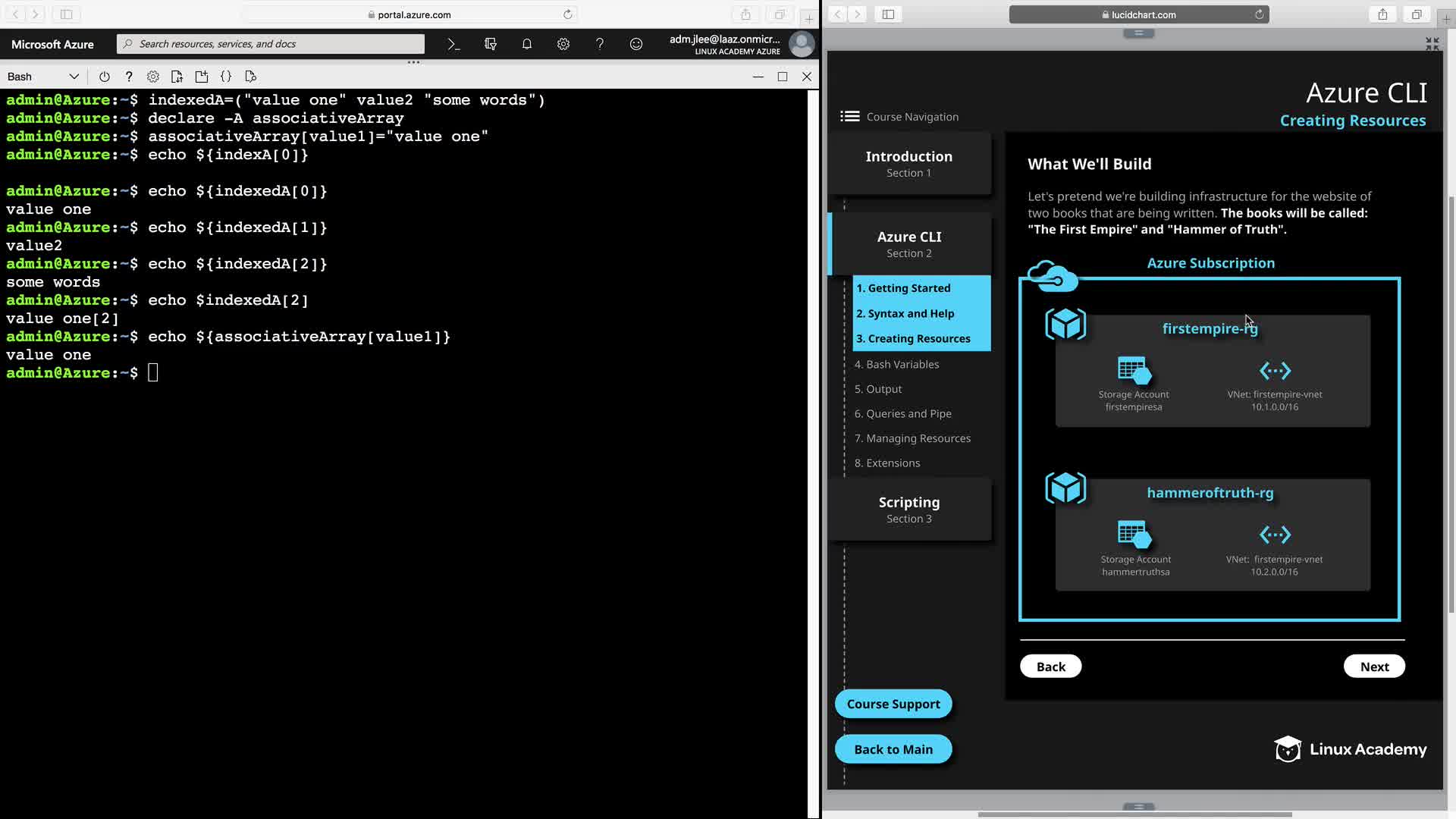Click the Cloud Shell icon in Azure header
This screenshot has width=1456, height=819.
click(453, 44)
